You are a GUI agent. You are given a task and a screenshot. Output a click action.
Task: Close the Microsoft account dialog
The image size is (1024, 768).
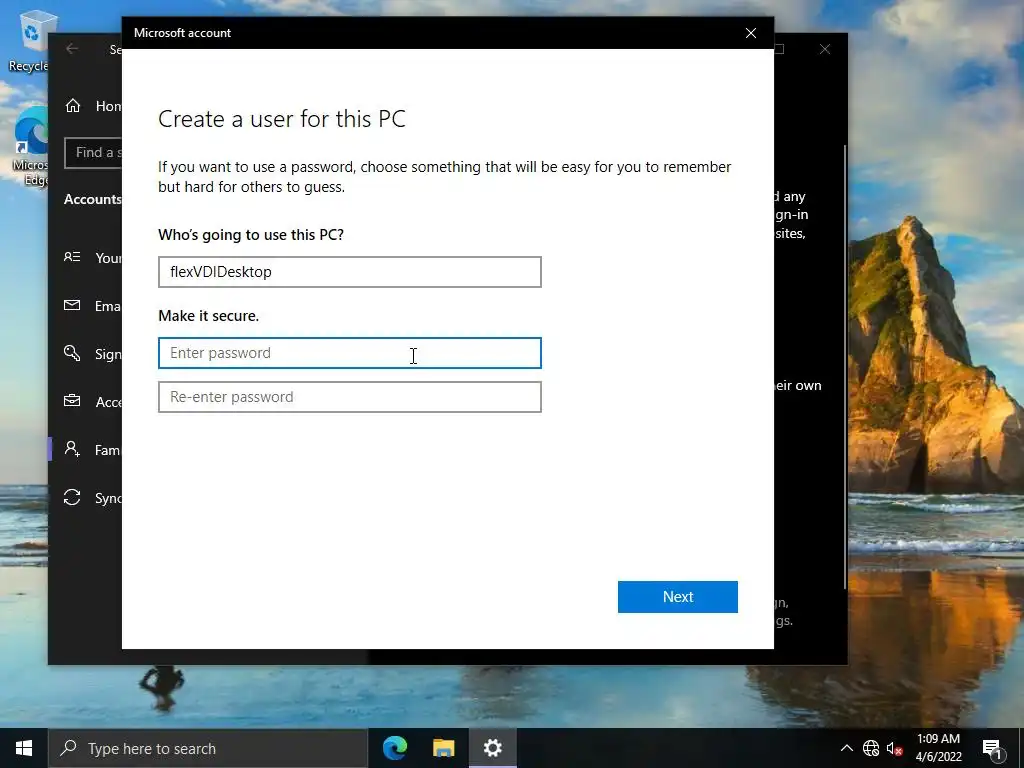[751, 33]
